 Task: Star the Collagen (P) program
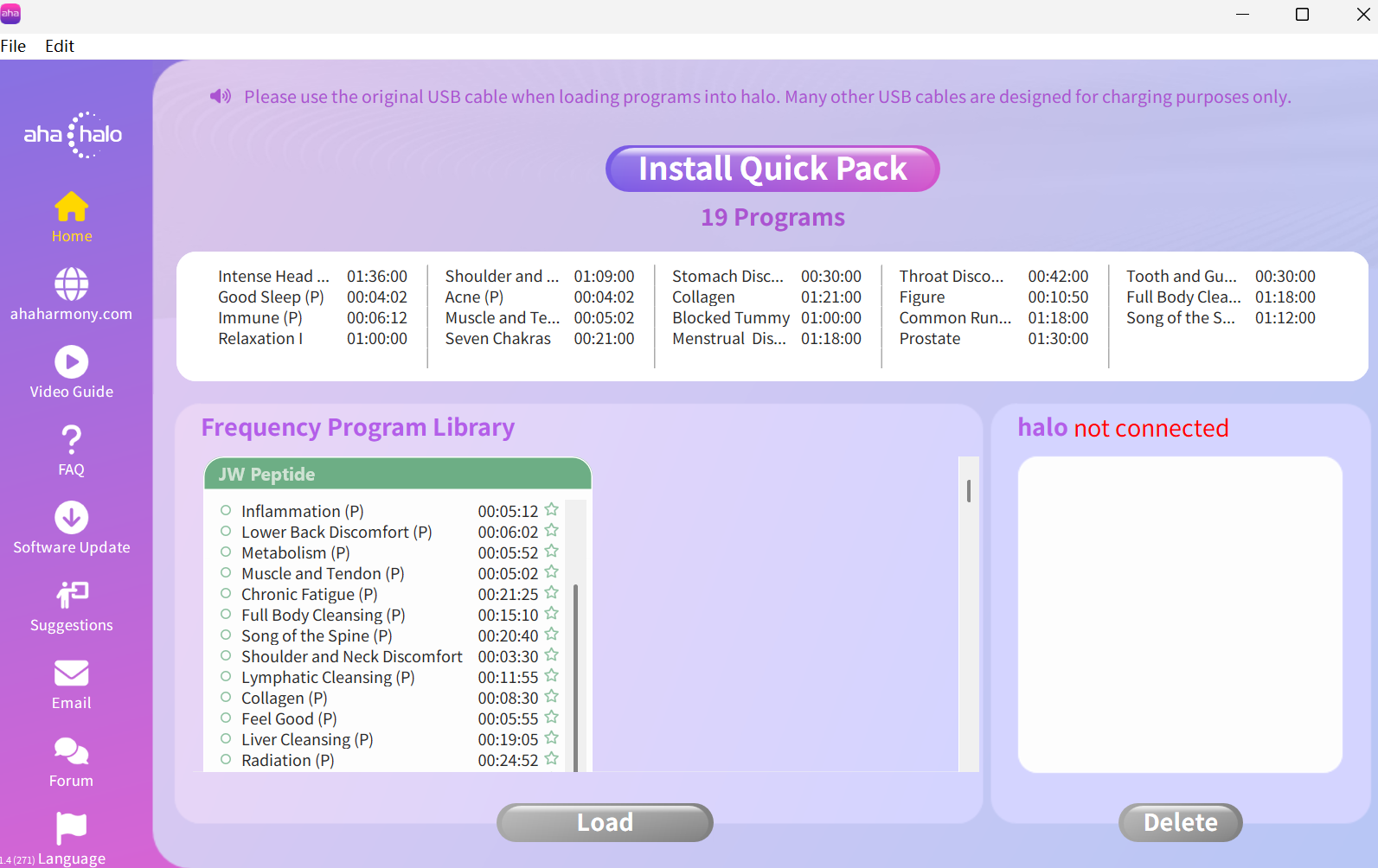coord(552,696)
